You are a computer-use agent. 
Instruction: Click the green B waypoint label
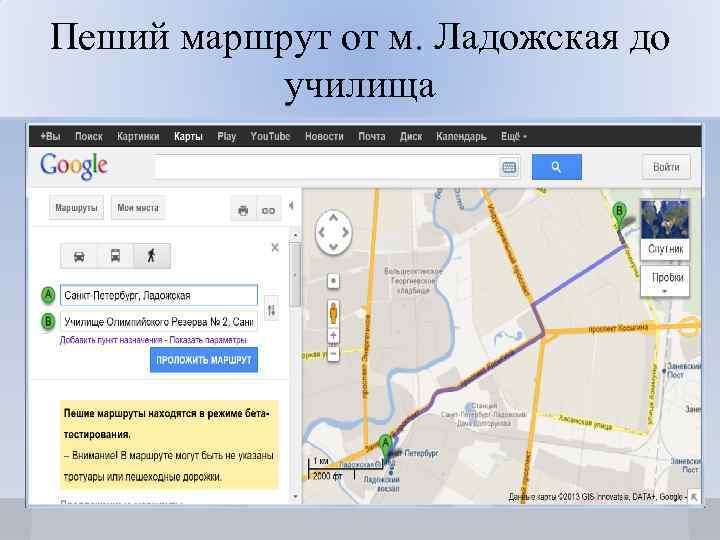point(48,321)
